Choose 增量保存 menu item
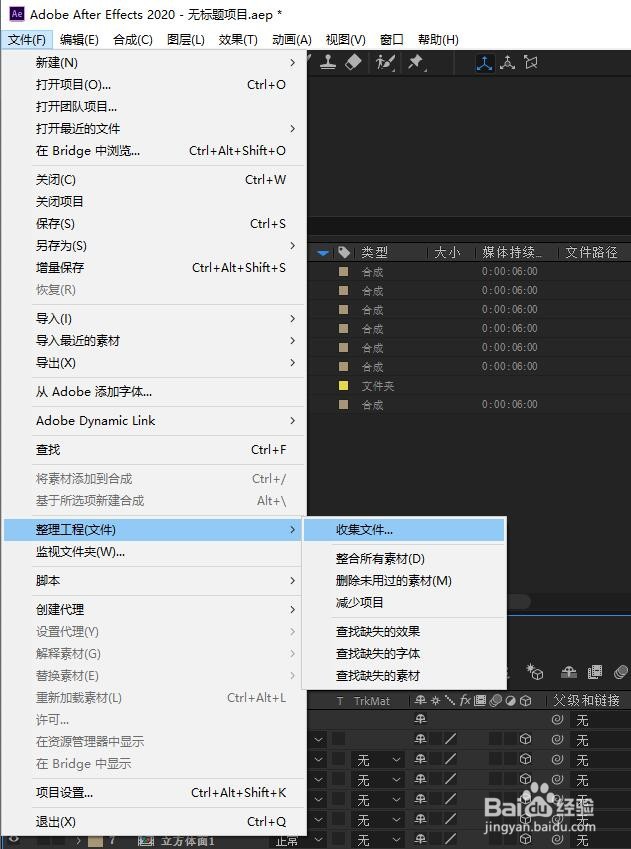The width and height of the screenshot is (631, 849). [155, 267]
